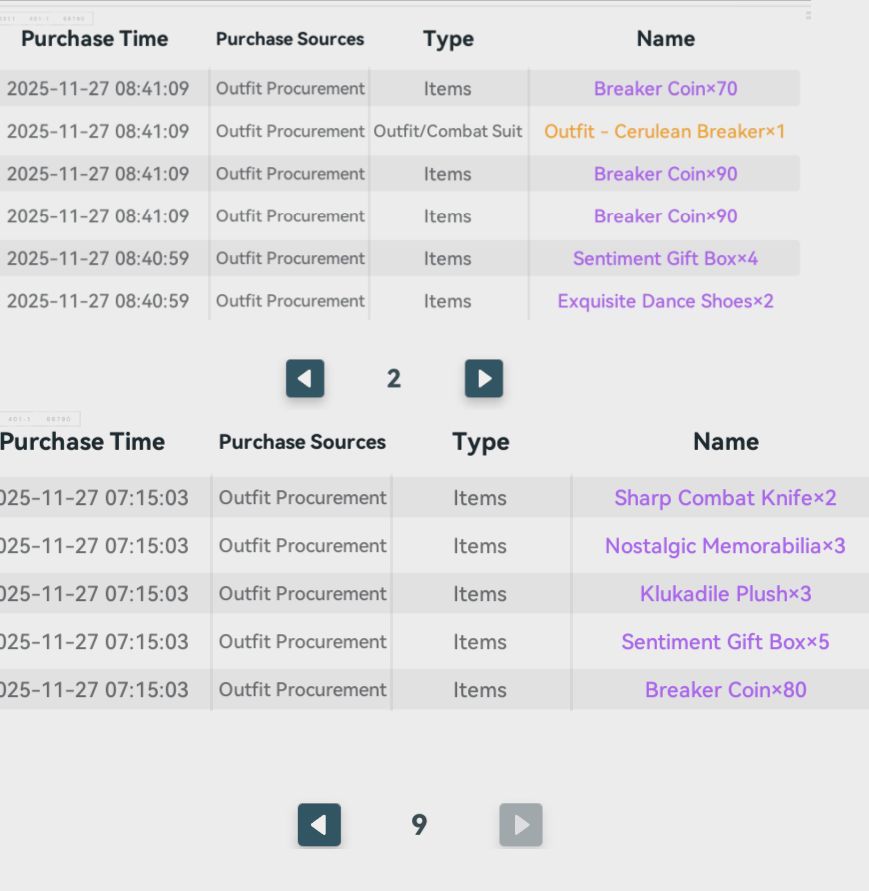869x891 pixels.
Task: Click Items type in the Breaker Coin×80 row
Action: click(480, 690)
